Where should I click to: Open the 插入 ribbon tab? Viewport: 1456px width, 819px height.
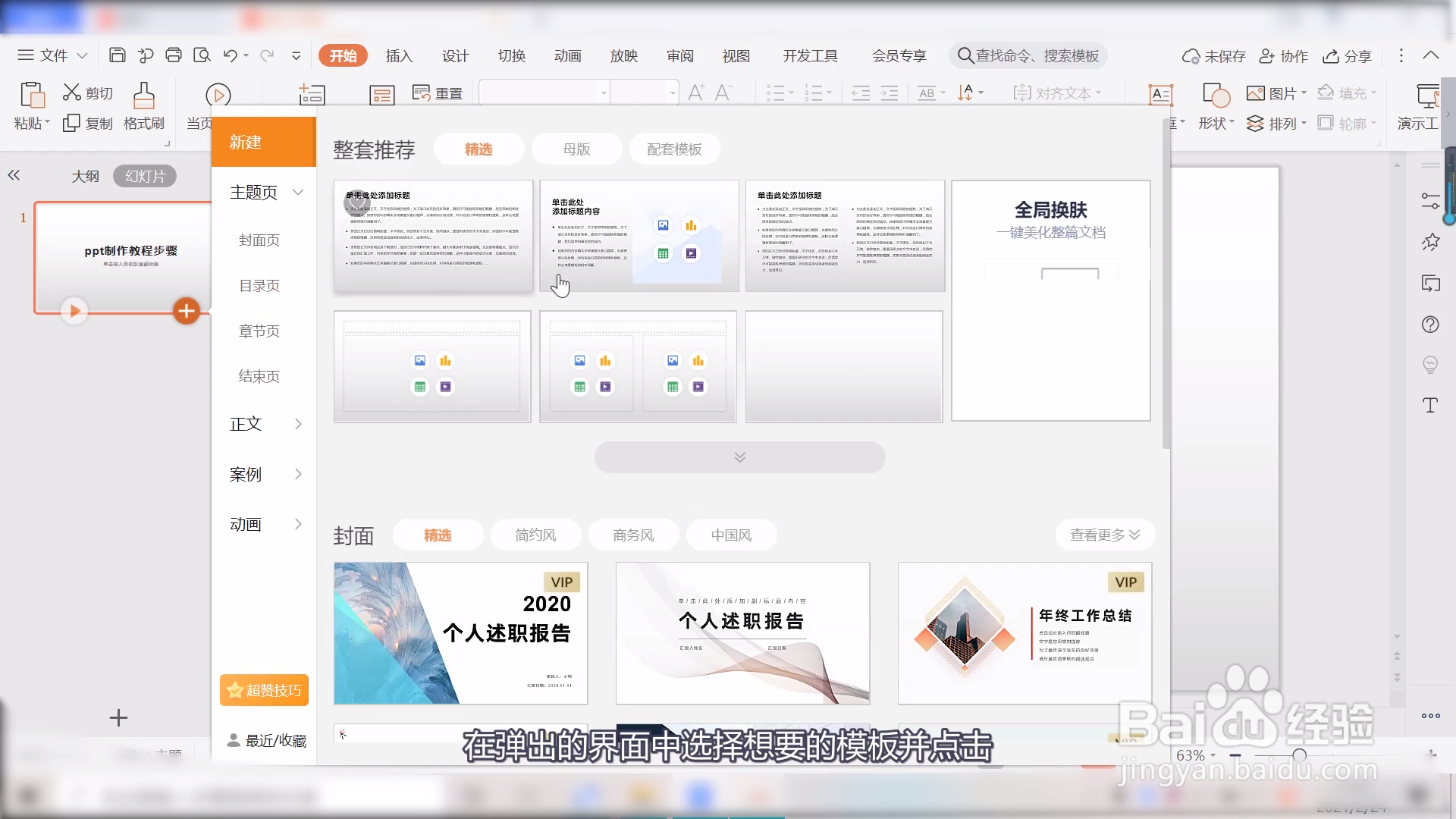coord(399,56)
